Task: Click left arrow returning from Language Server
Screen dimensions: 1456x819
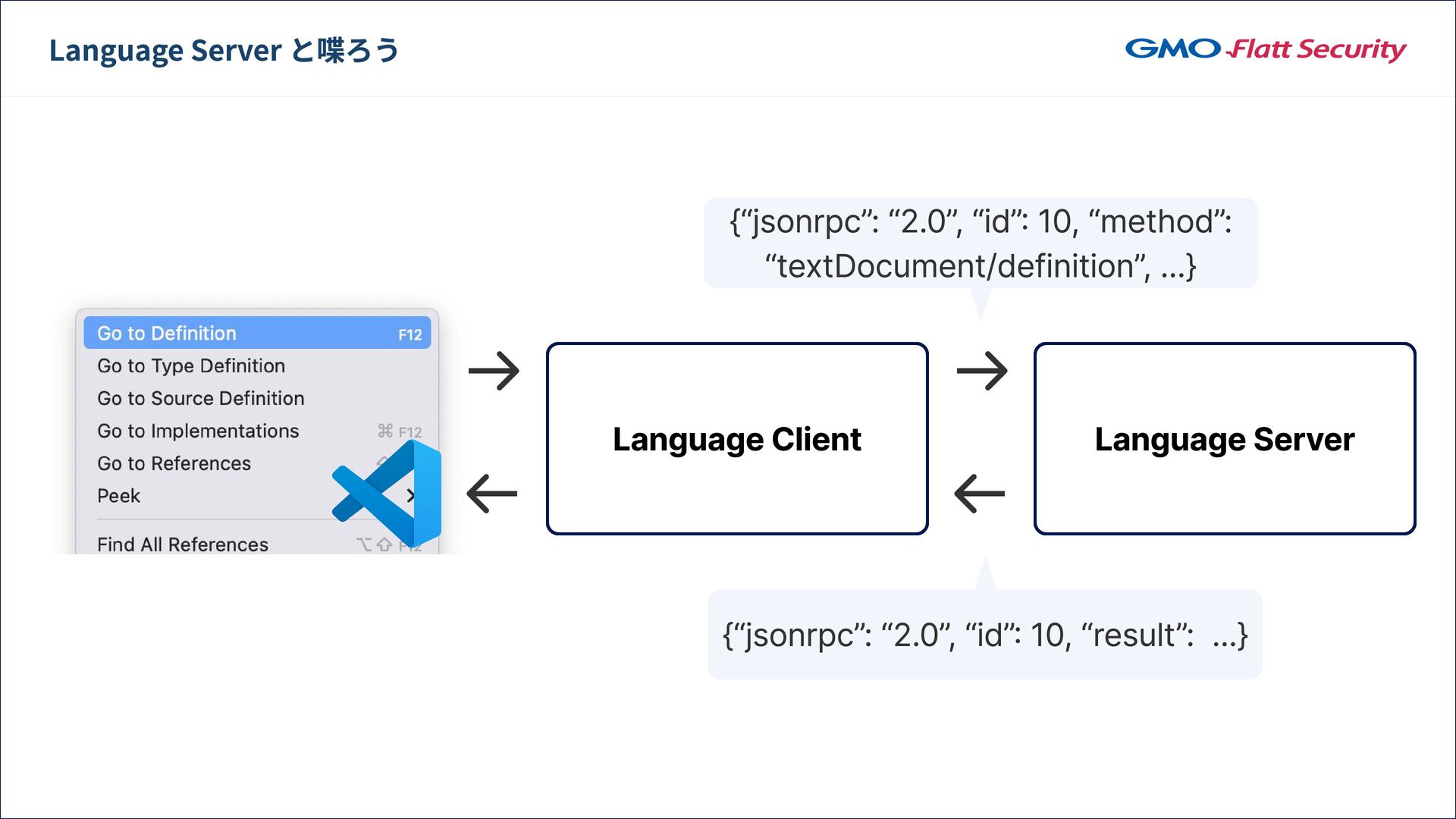Action: (980, 494)
